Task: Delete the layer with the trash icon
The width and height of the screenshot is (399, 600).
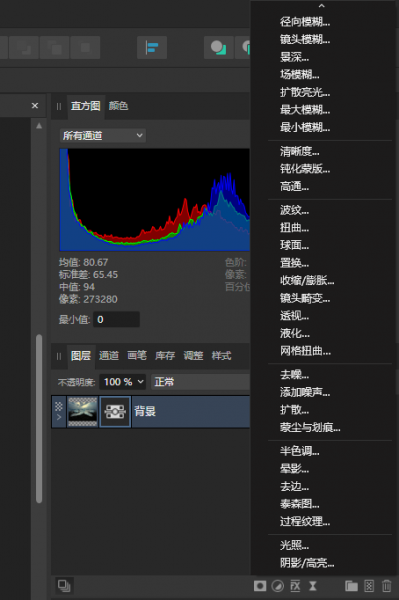Action: [x=386, y=586]
